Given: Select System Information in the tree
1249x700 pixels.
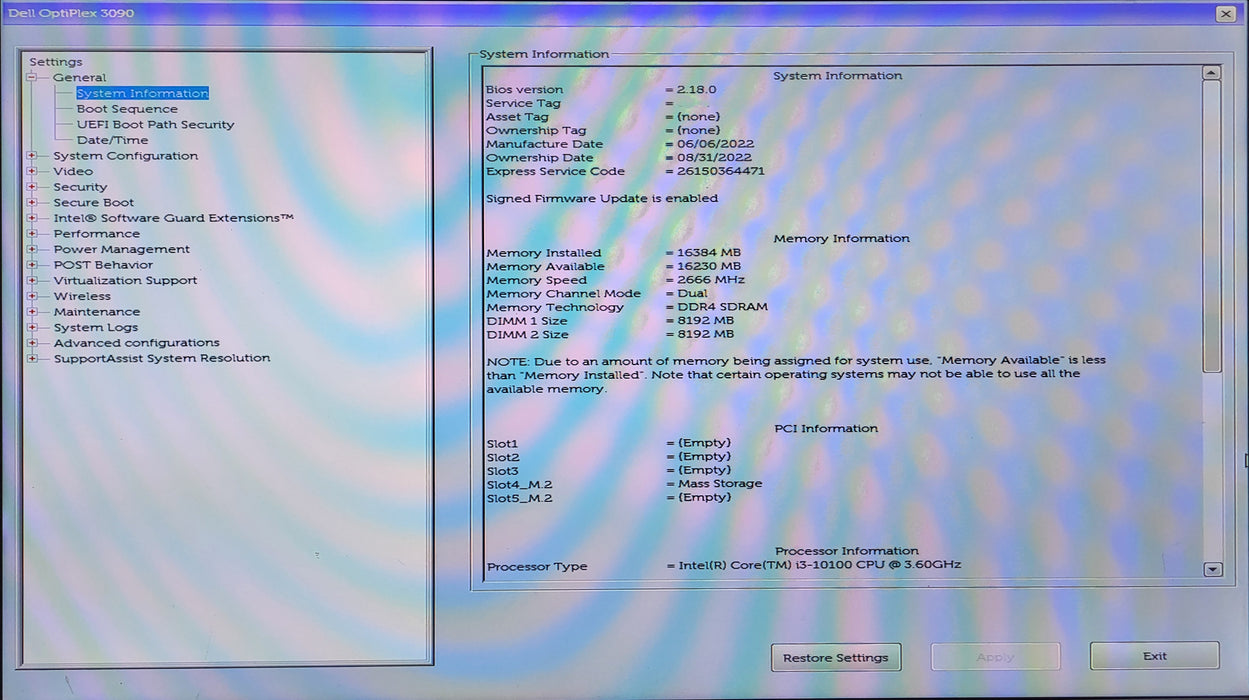Looking at the screenshot, I should [142, 93].
